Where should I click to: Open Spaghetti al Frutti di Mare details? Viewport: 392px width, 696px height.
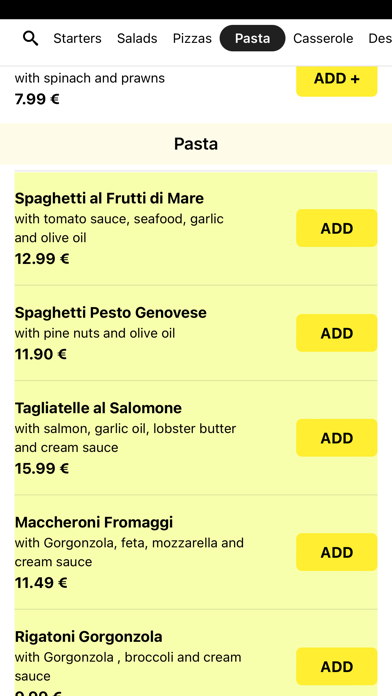[109, 198]
